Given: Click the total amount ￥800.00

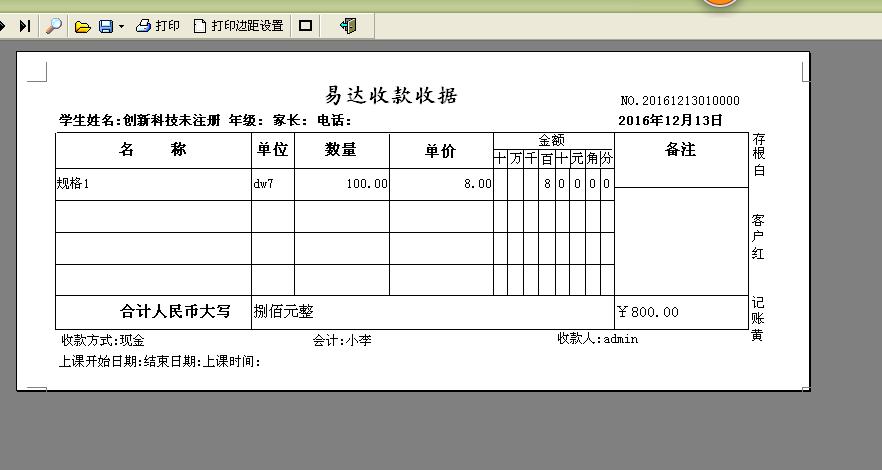Looking at the screenshot, I should pos(647,312).
